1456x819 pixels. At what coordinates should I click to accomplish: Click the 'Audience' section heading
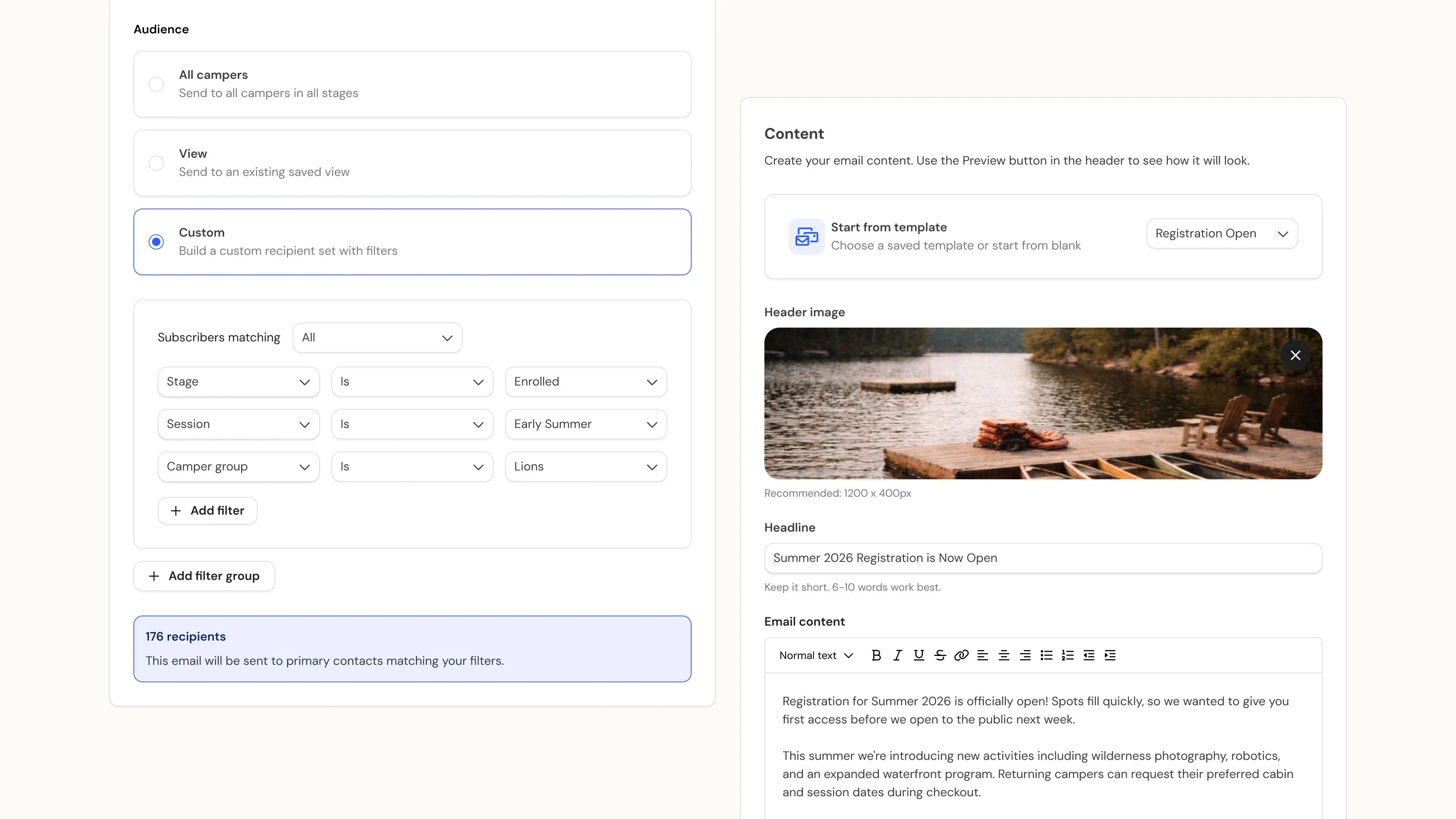161,30
